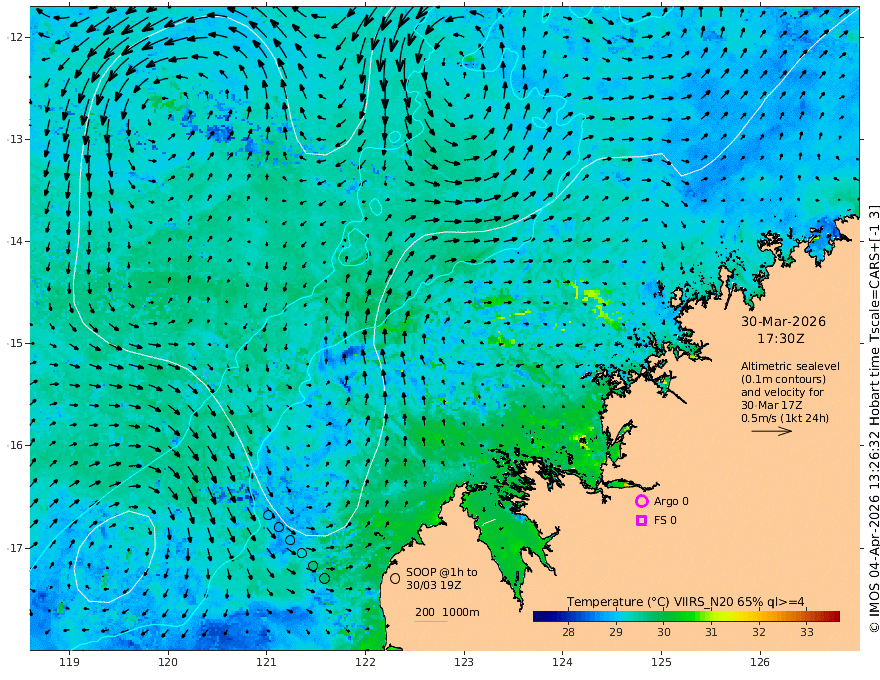The width and height of the screenshot is (880, 680).
Task: Click the '30-Mar-2026' date label
Action: click(x=783, y=321)
